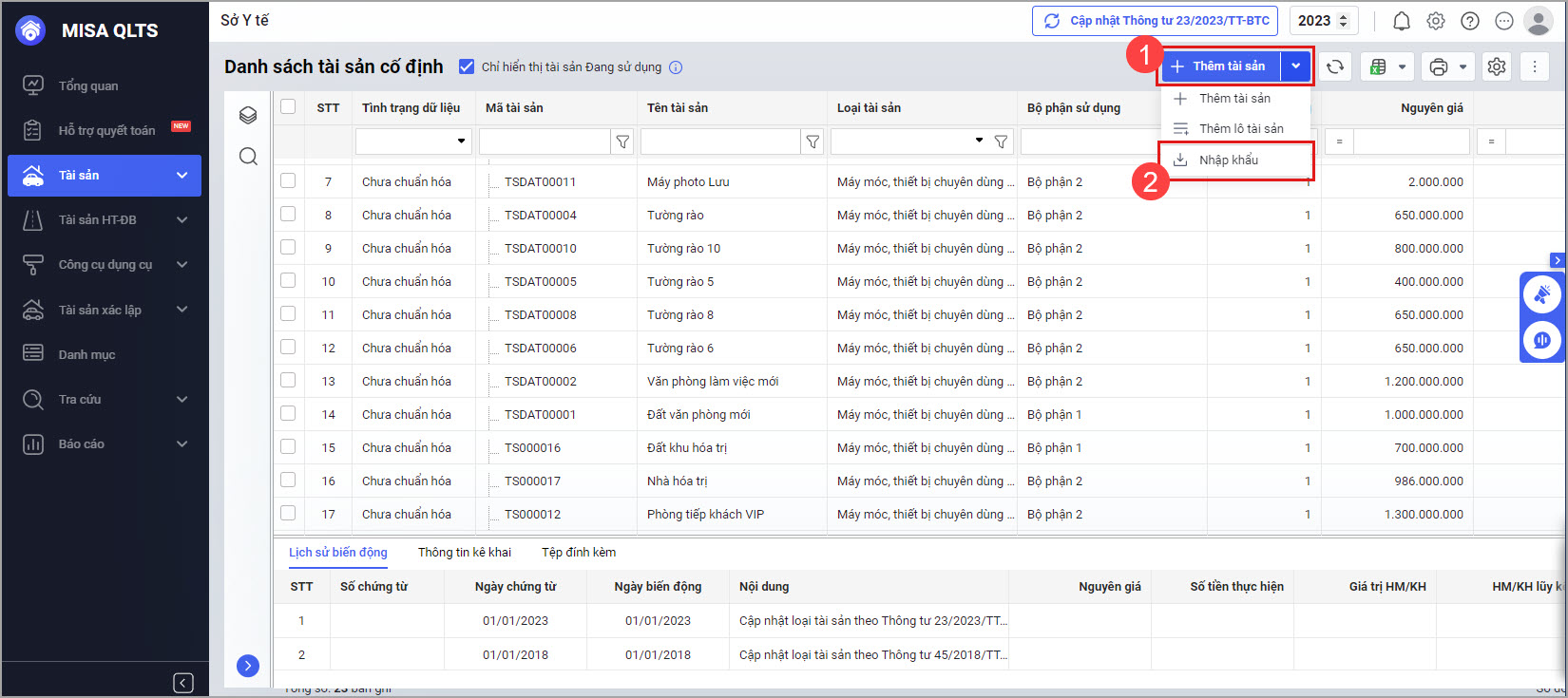1568x698 pixels.
Task: Click the 'Tên tài sản' filter input
Action: [720, 141]
